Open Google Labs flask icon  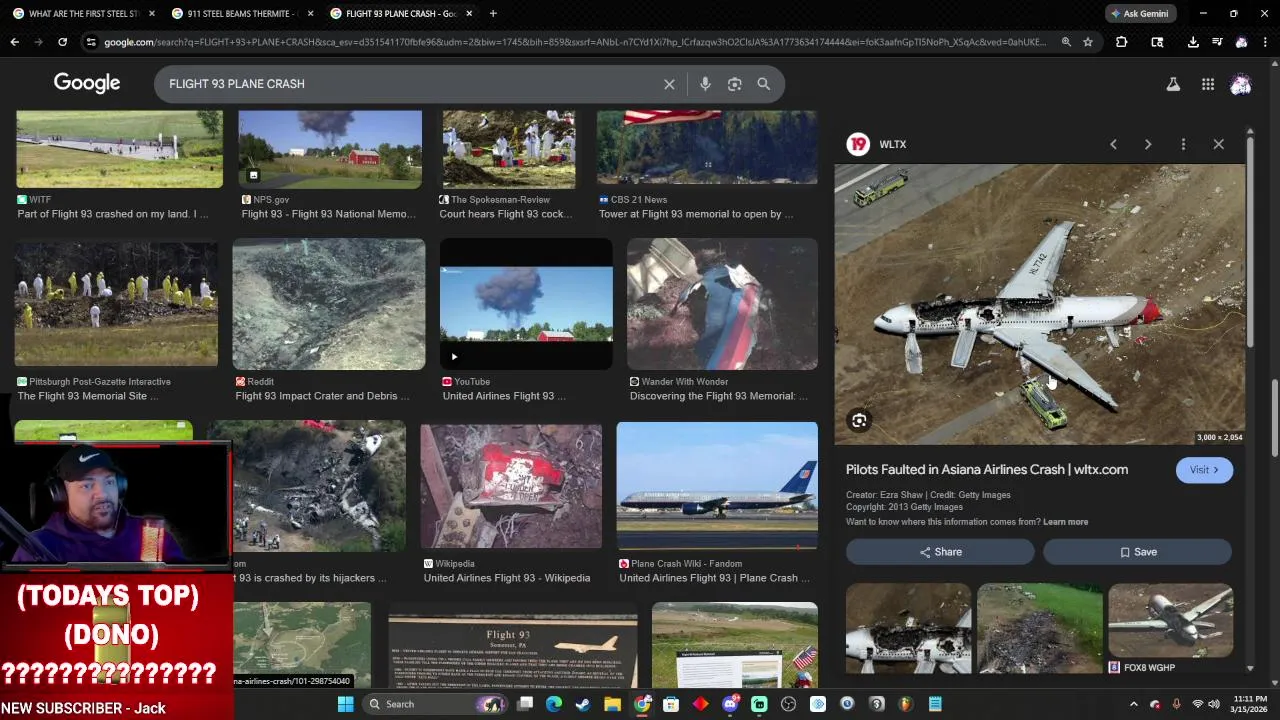1173,85
